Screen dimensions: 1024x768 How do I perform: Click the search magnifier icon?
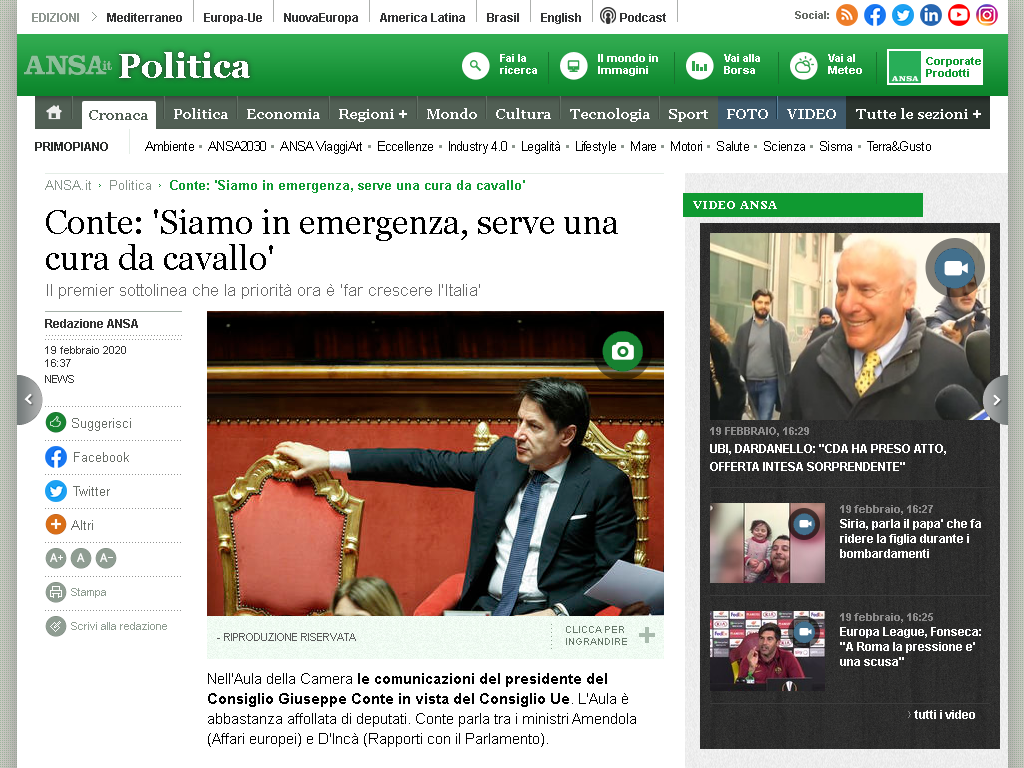click(x=475, y=66)
